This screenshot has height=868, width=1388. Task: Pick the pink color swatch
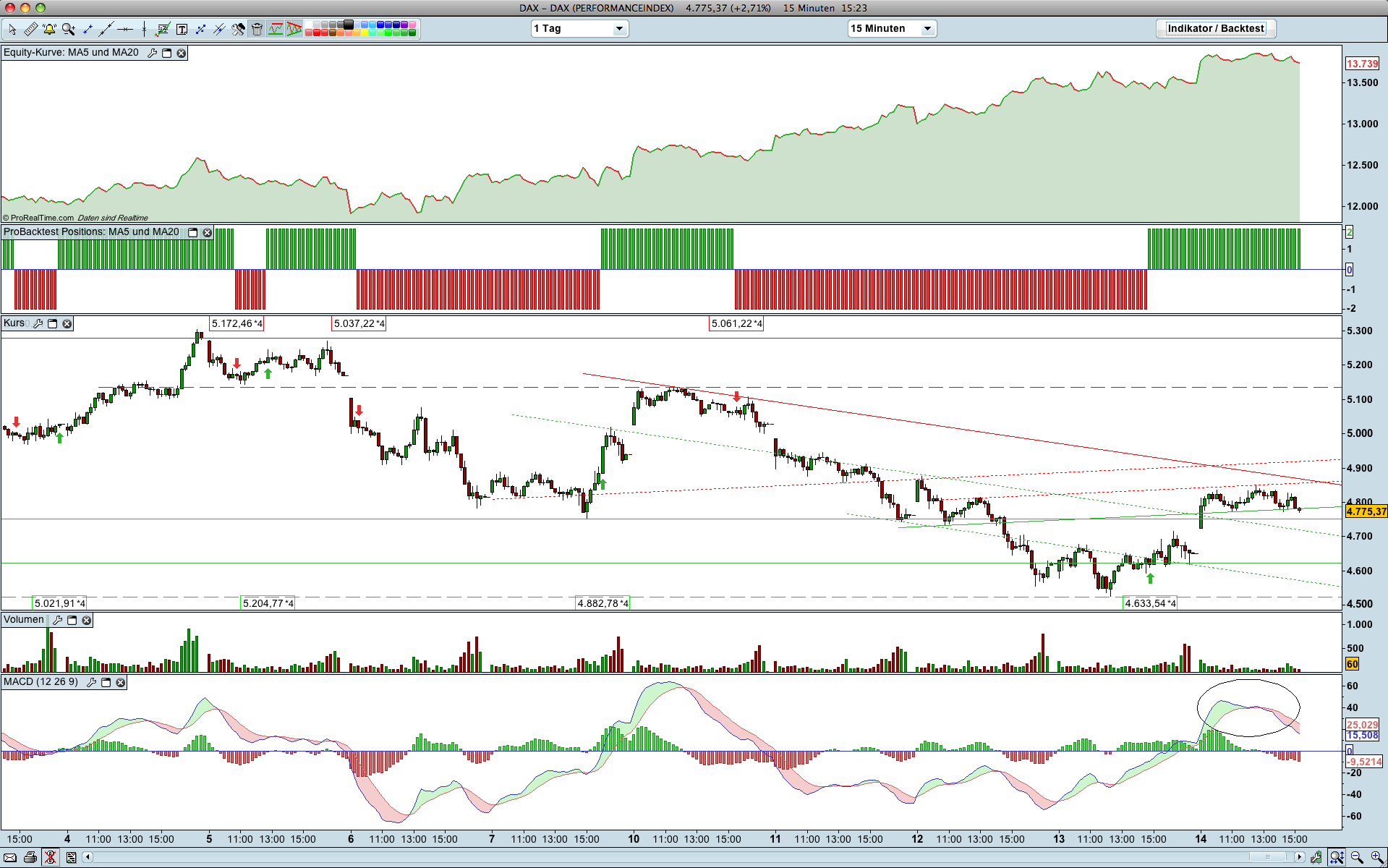click(x=412, y=25)
